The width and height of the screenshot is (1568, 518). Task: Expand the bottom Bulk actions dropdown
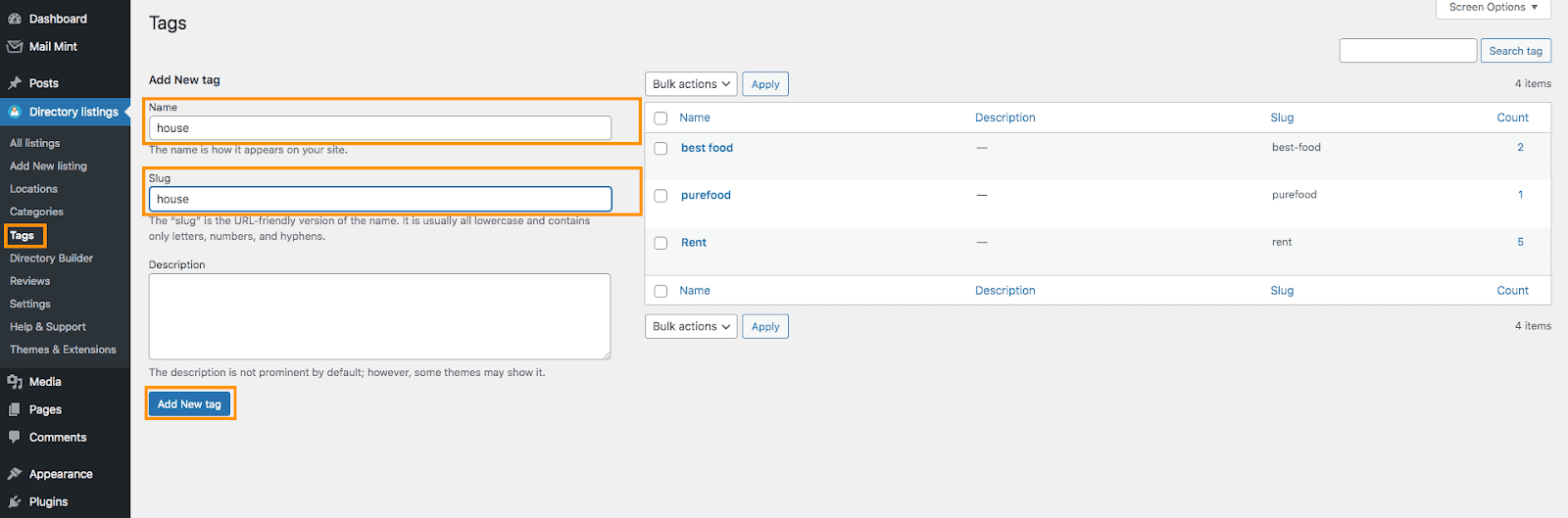(x=691, y=326)
